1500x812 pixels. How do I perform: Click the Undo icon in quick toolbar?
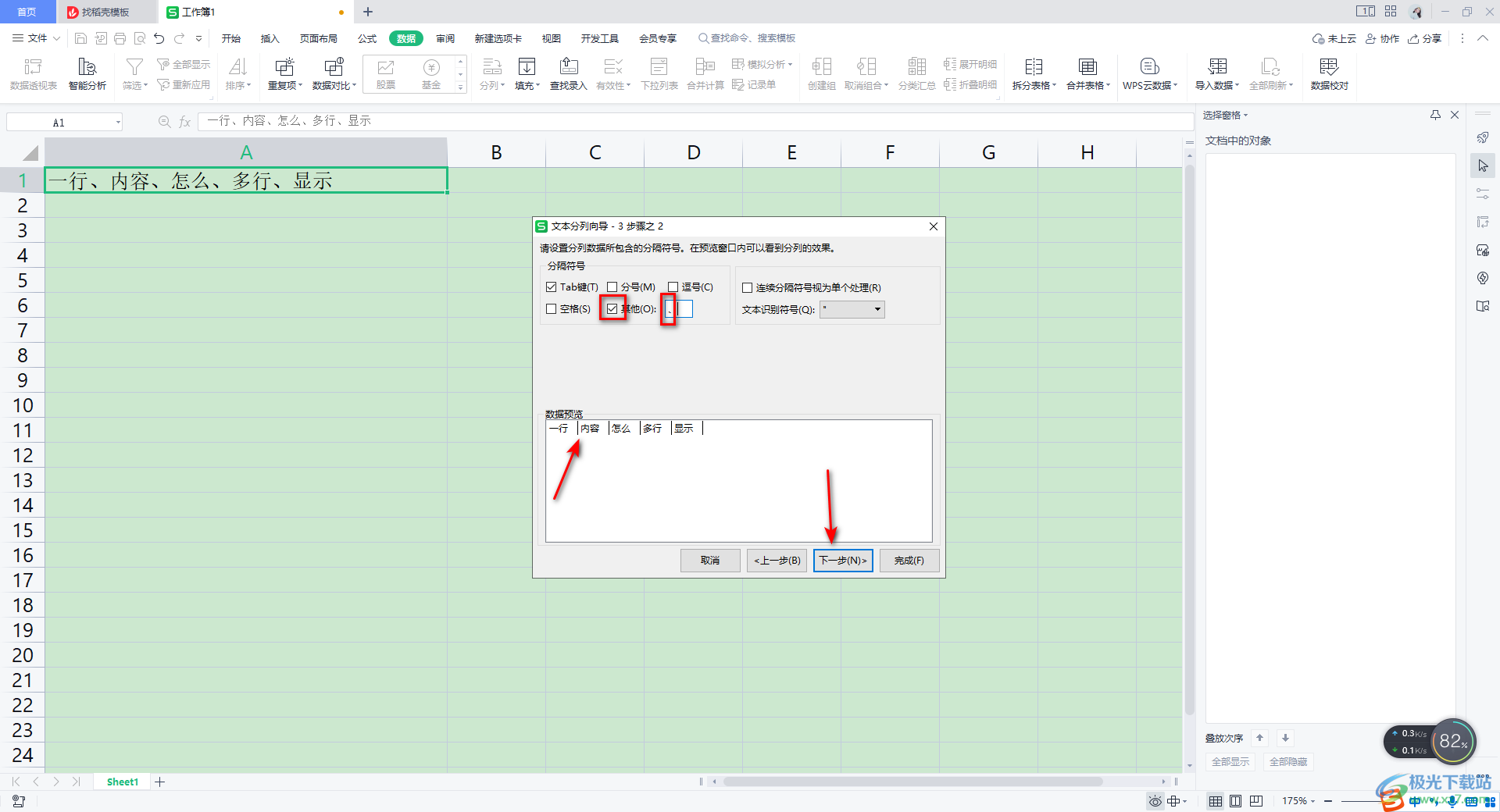point(159,38)
